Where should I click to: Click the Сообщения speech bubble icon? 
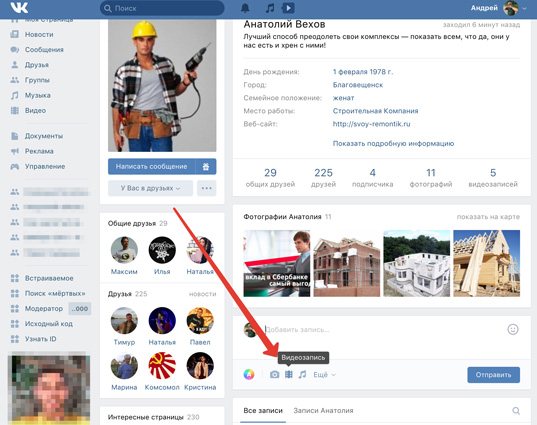point(14,50)
